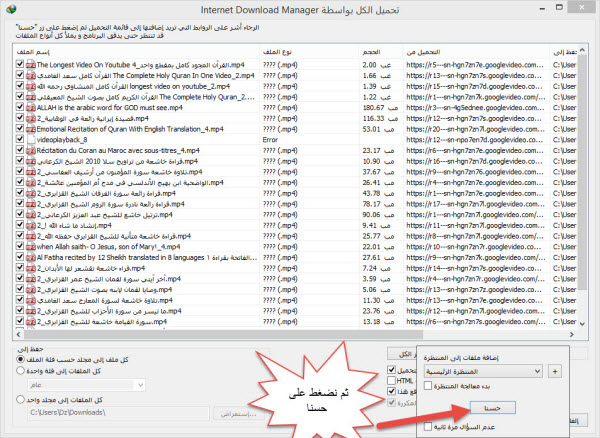This screenshot has height=438, width=600.
Task: Select radio 'كل ملف إلى مجلد حسب فئة الملف'
Action: 20,360
